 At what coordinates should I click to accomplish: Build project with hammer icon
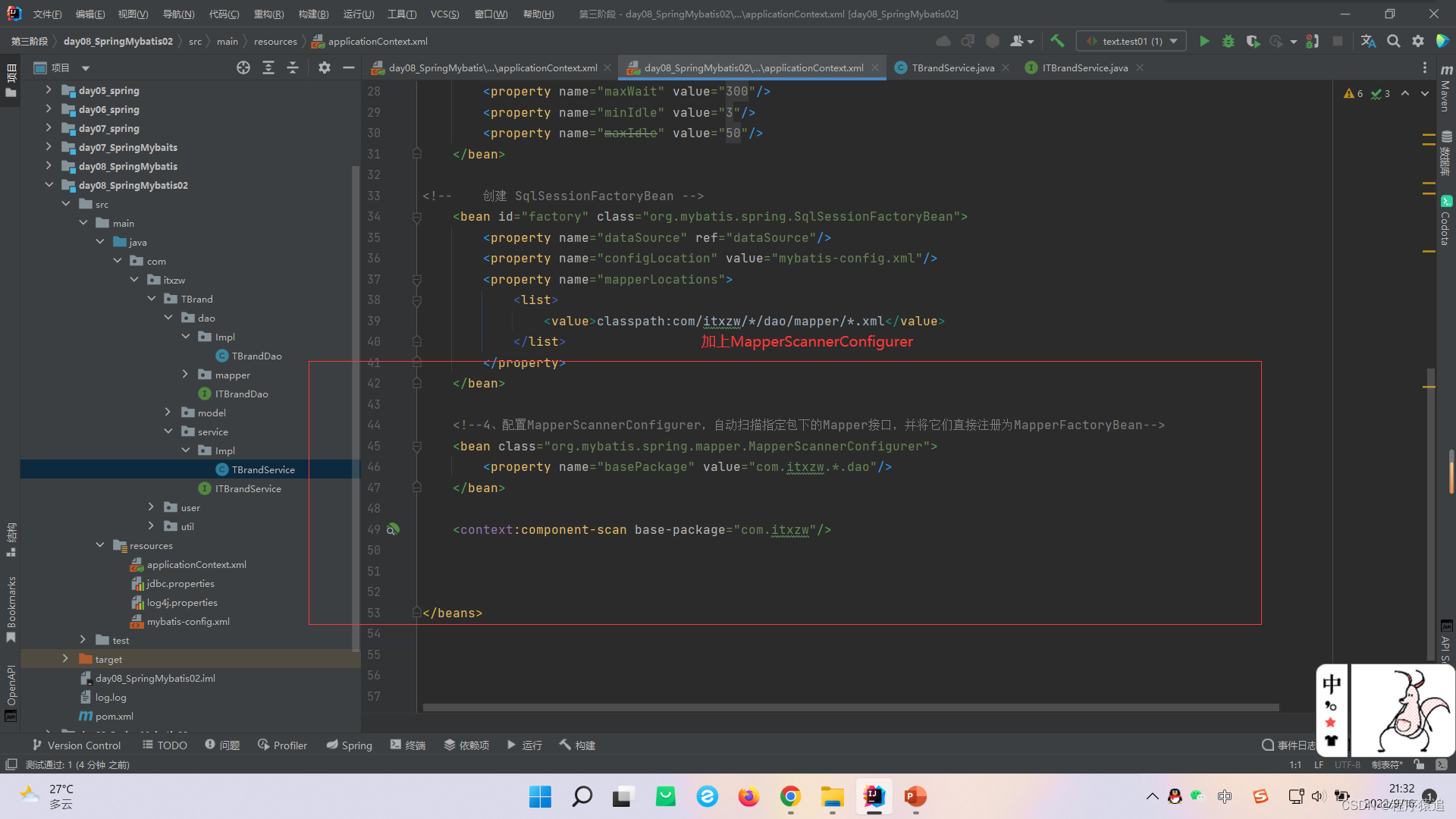(1057, 42)
